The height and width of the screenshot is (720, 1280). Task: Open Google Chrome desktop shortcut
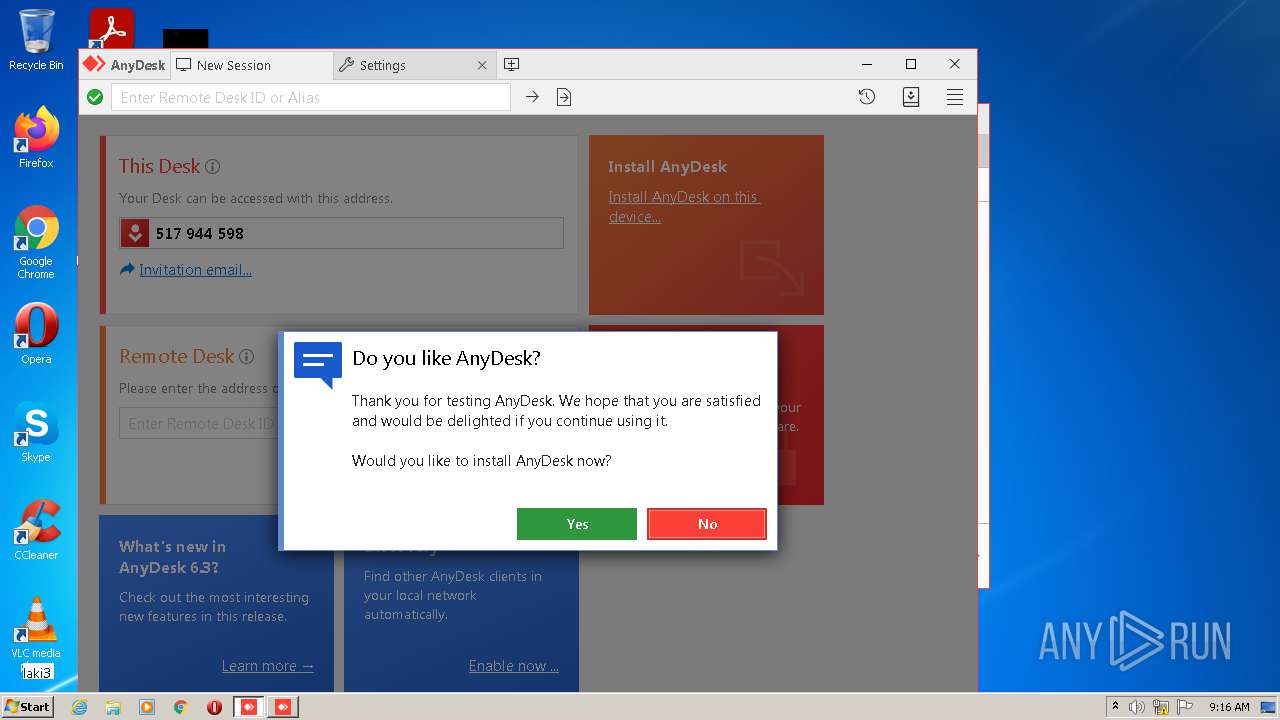pos(36,242)
